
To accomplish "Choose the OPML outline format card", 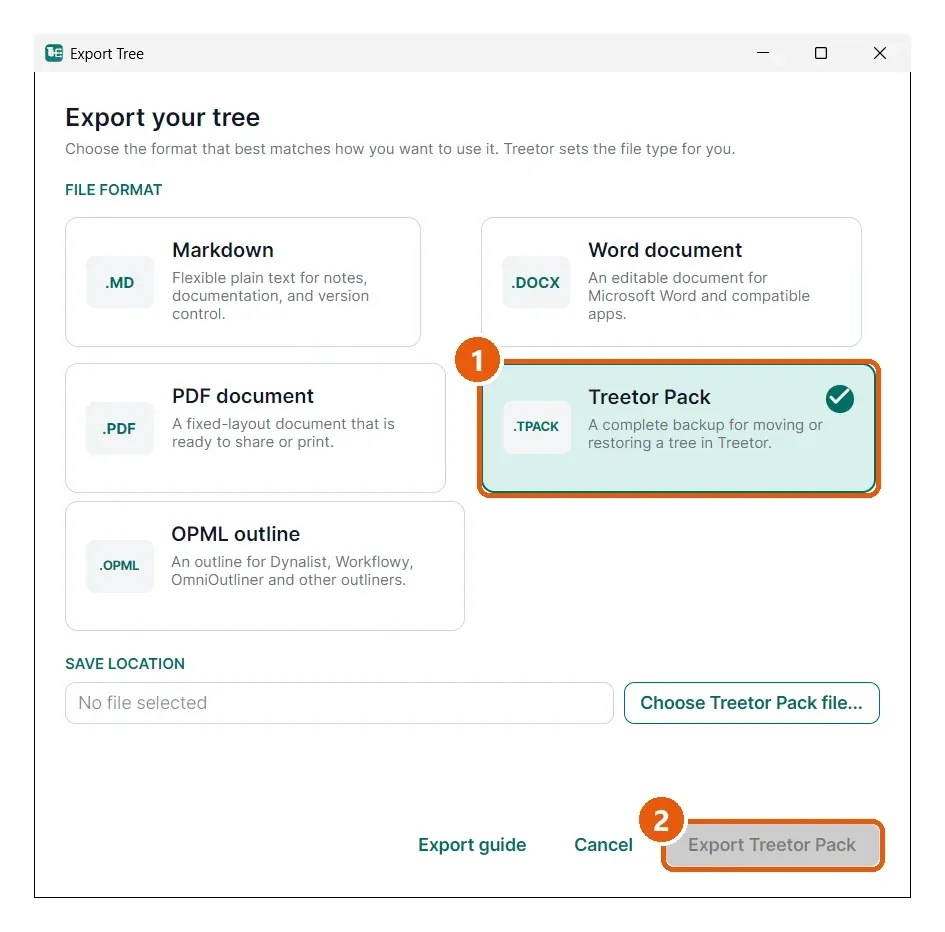I will pos(265,565).
